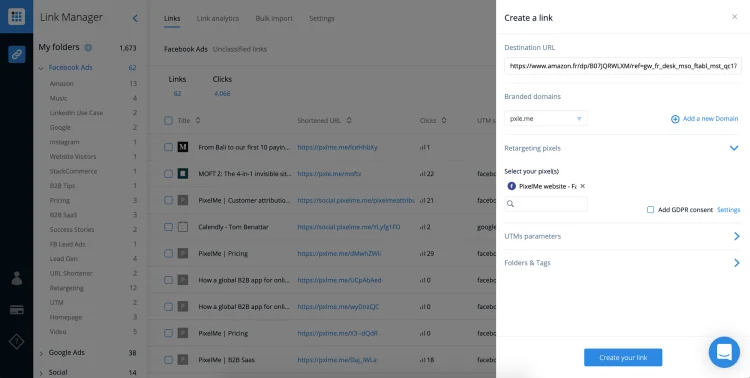This screenshot has height=378, width=750.
Task: Click Medium favicon of From Bali row
Action: [183, 147]
